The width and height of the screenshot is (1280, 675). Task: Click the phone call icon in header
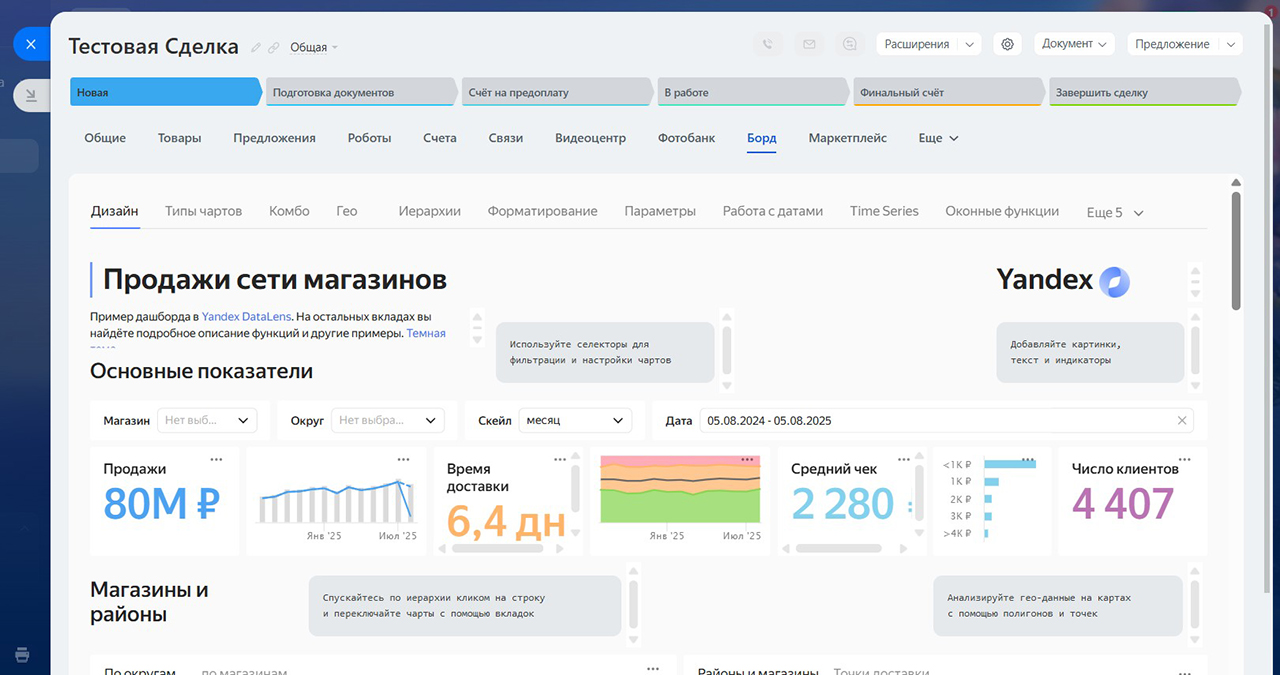point(768,44)
